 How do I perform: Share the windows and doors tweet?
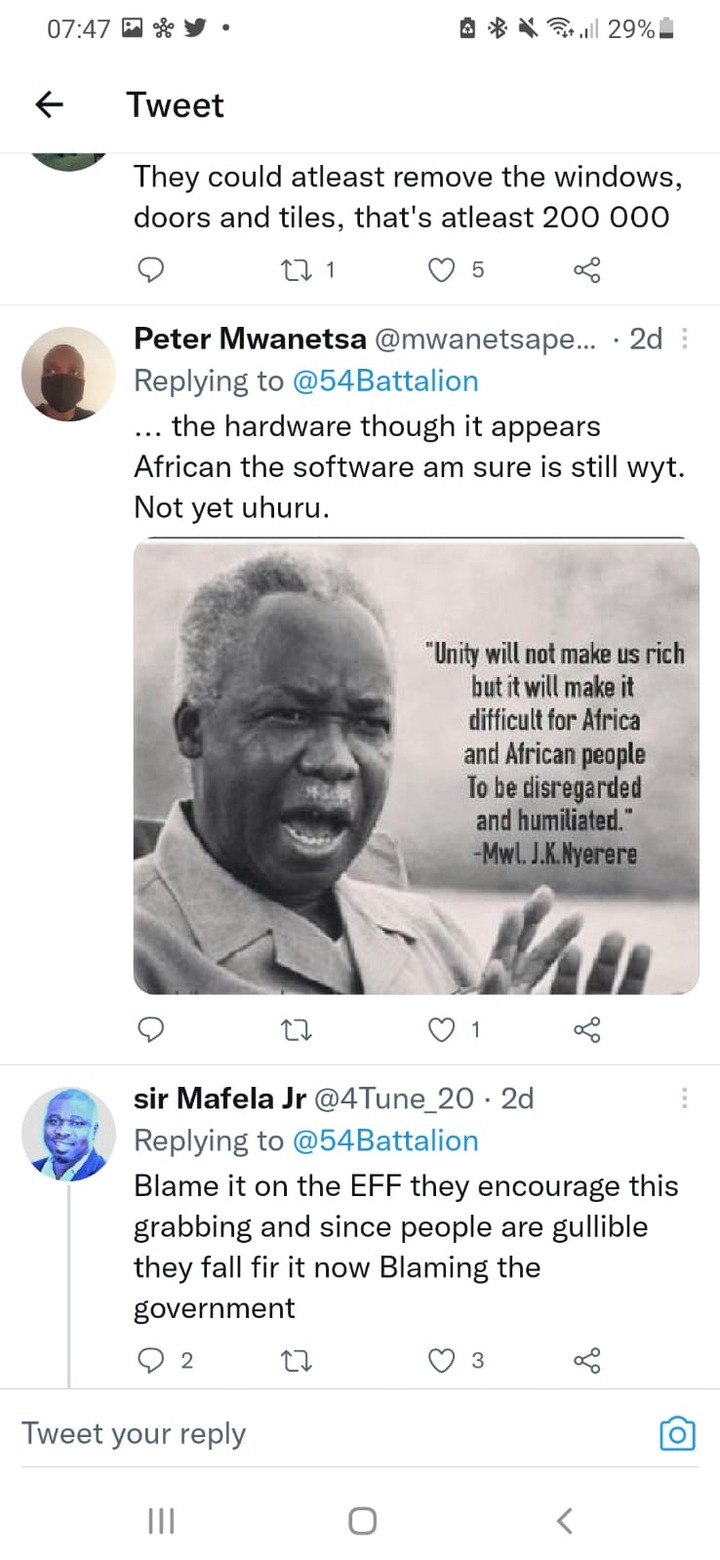click(x=587, y=268)
